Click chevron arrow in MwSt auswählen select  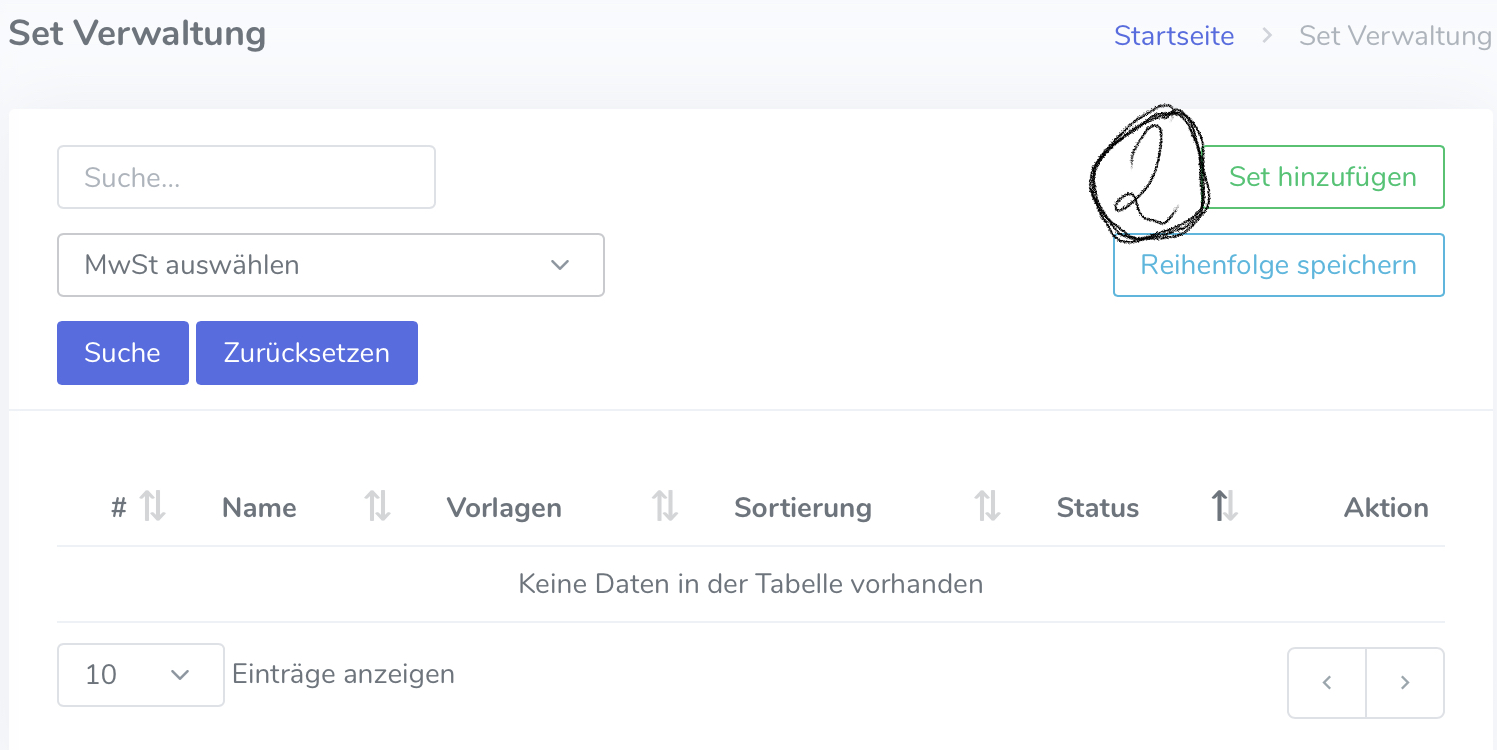pyautogui.click(x=560, y=265)
